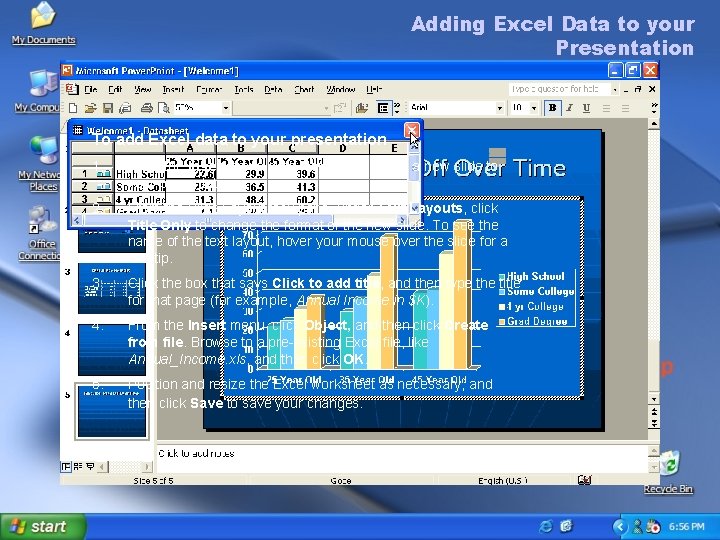Image resolution: width=720 pixels, height=540 pixels.
Task: Open the File menu
Action: 91,89
